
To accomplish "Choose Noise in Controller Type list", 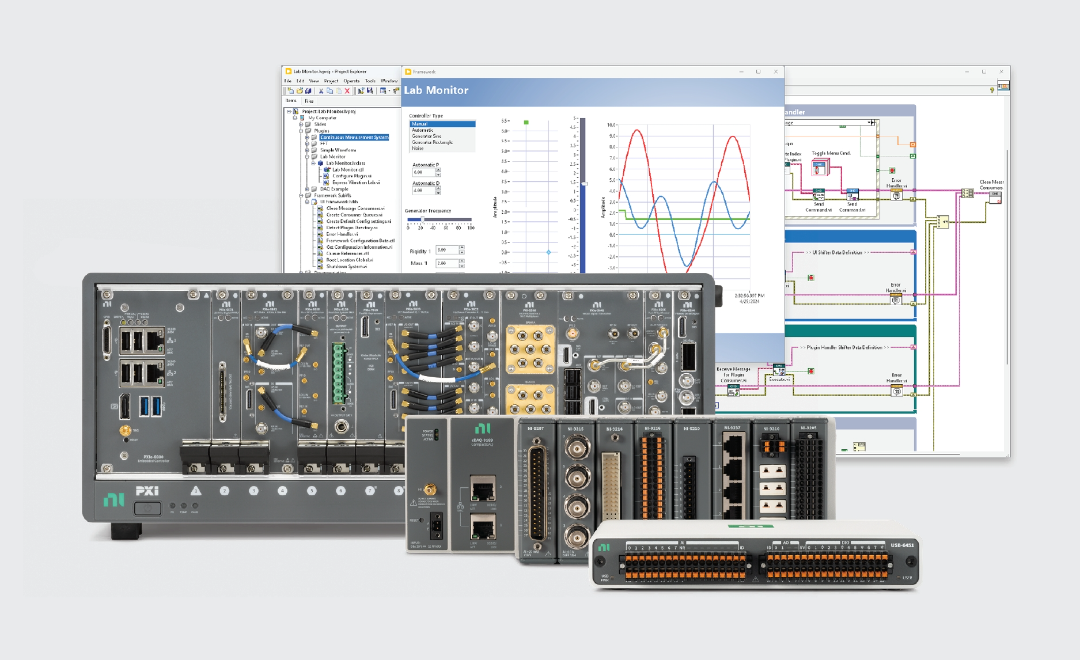I will 443,148.
